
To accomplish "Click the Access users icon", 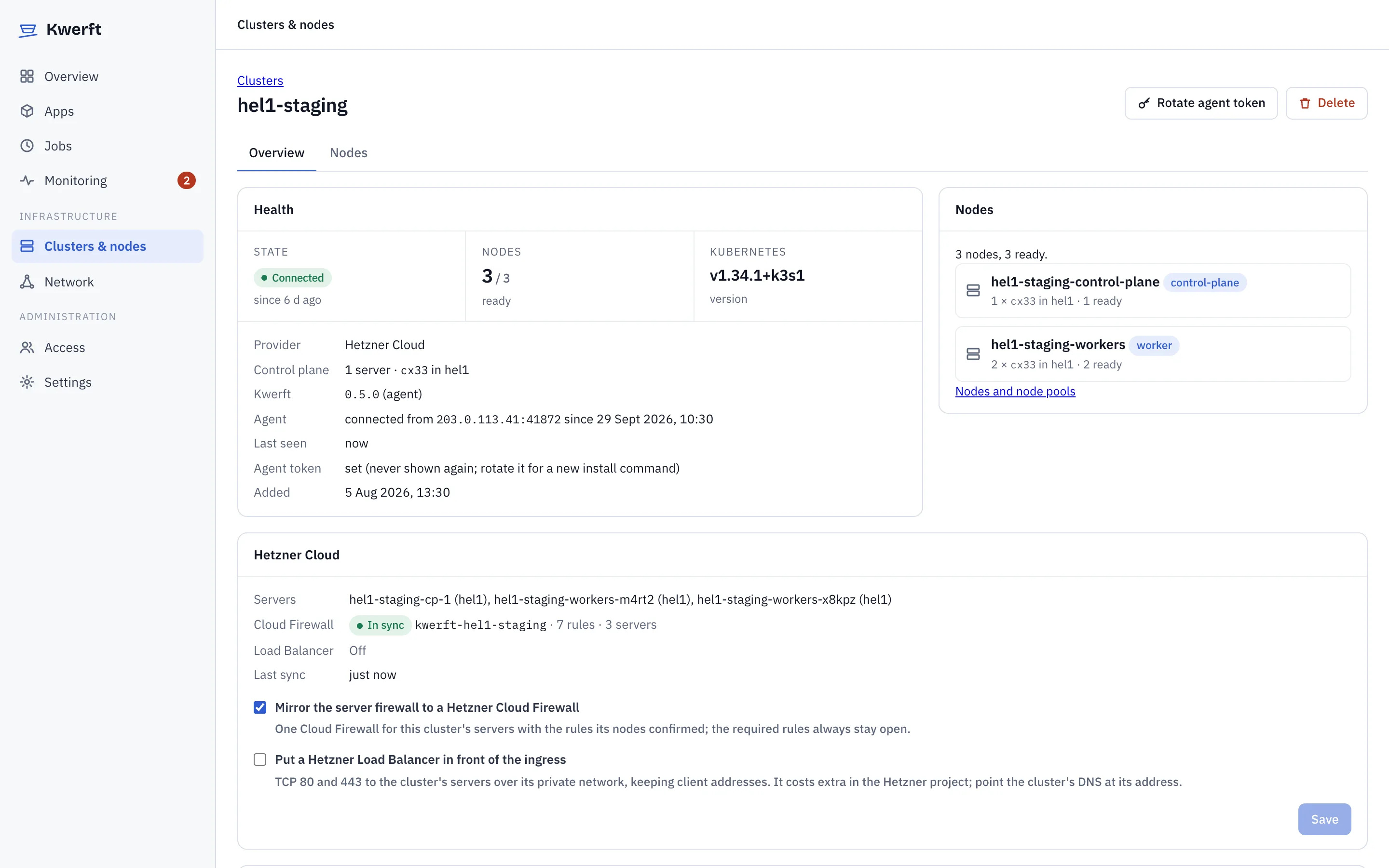I will click(27, 347).
